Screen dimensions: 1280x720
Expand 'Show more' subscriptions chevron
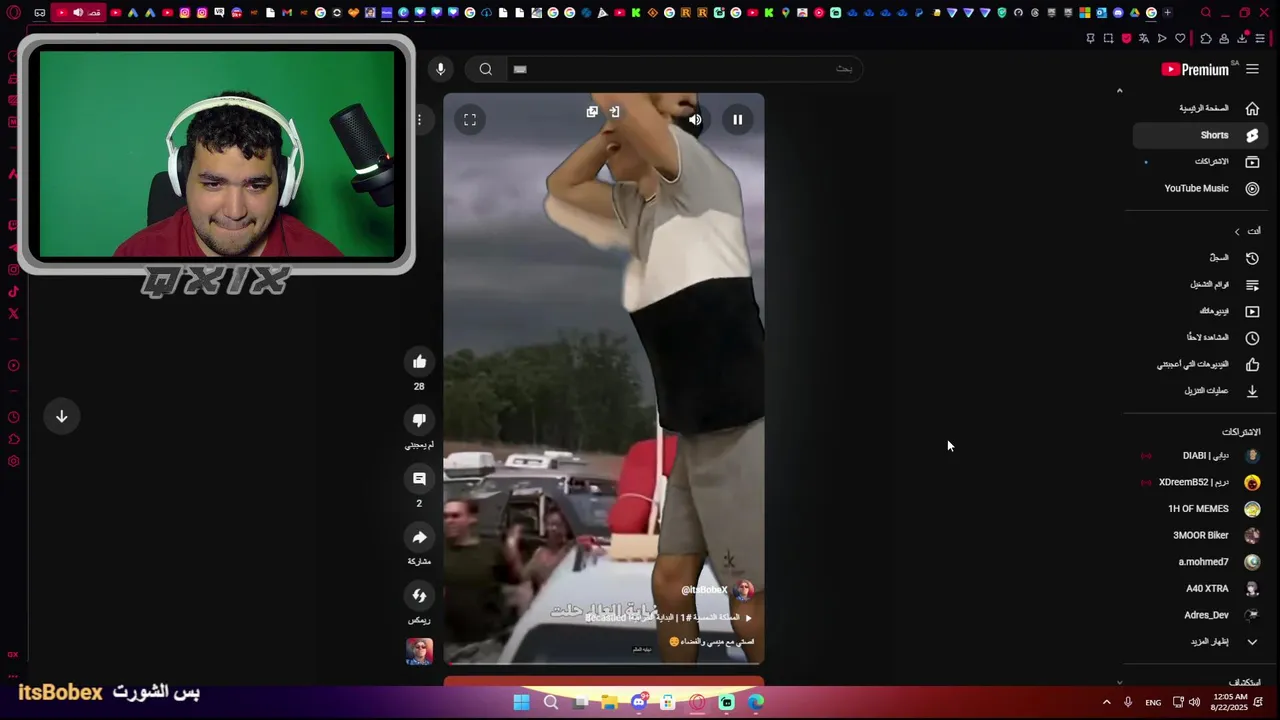[1252, 642]
